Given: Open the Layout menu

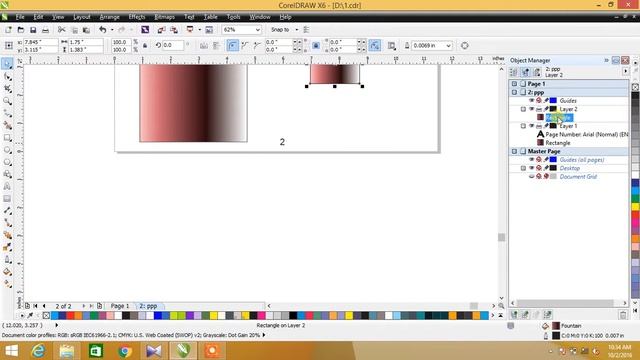Looking at the screenshot, I should tap(82, 17).
